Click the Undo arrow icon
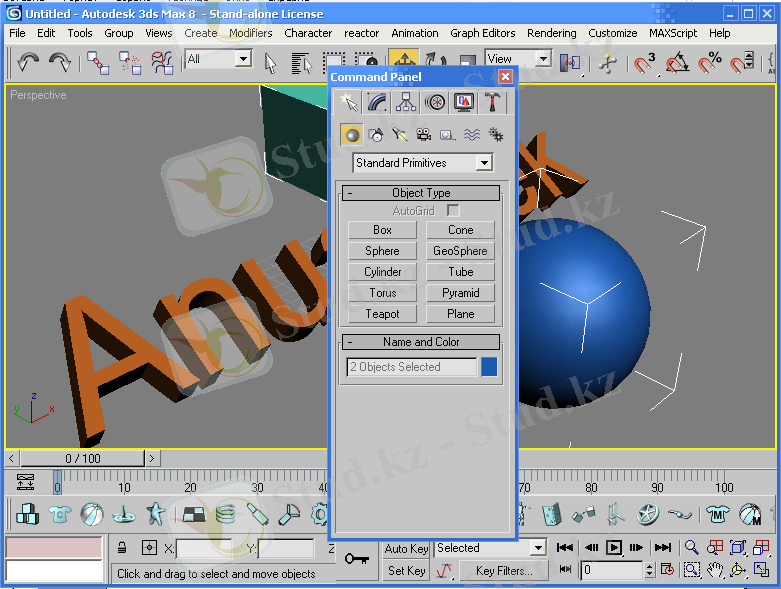This screenshot has width=781, height=589. tap(27, 62)
